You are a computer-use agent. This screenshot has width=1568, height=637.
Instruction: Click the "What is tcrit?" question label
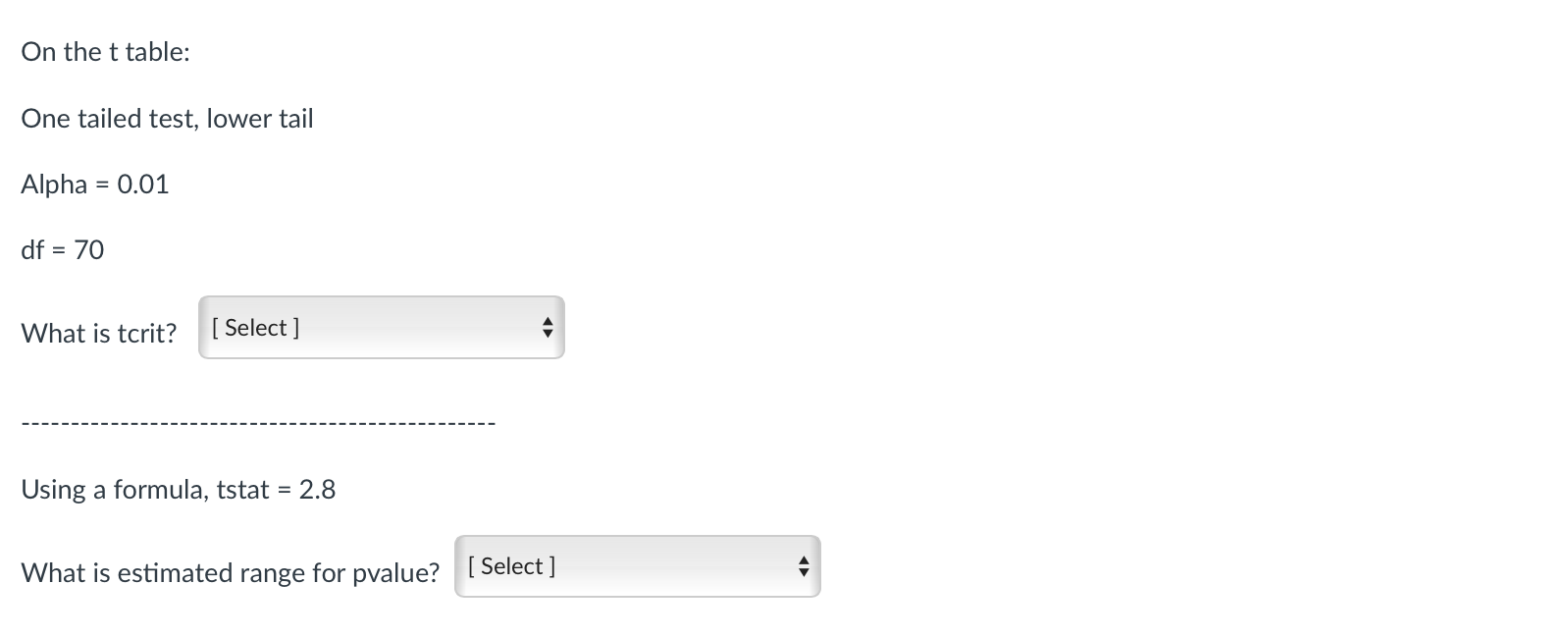(99, 334)
